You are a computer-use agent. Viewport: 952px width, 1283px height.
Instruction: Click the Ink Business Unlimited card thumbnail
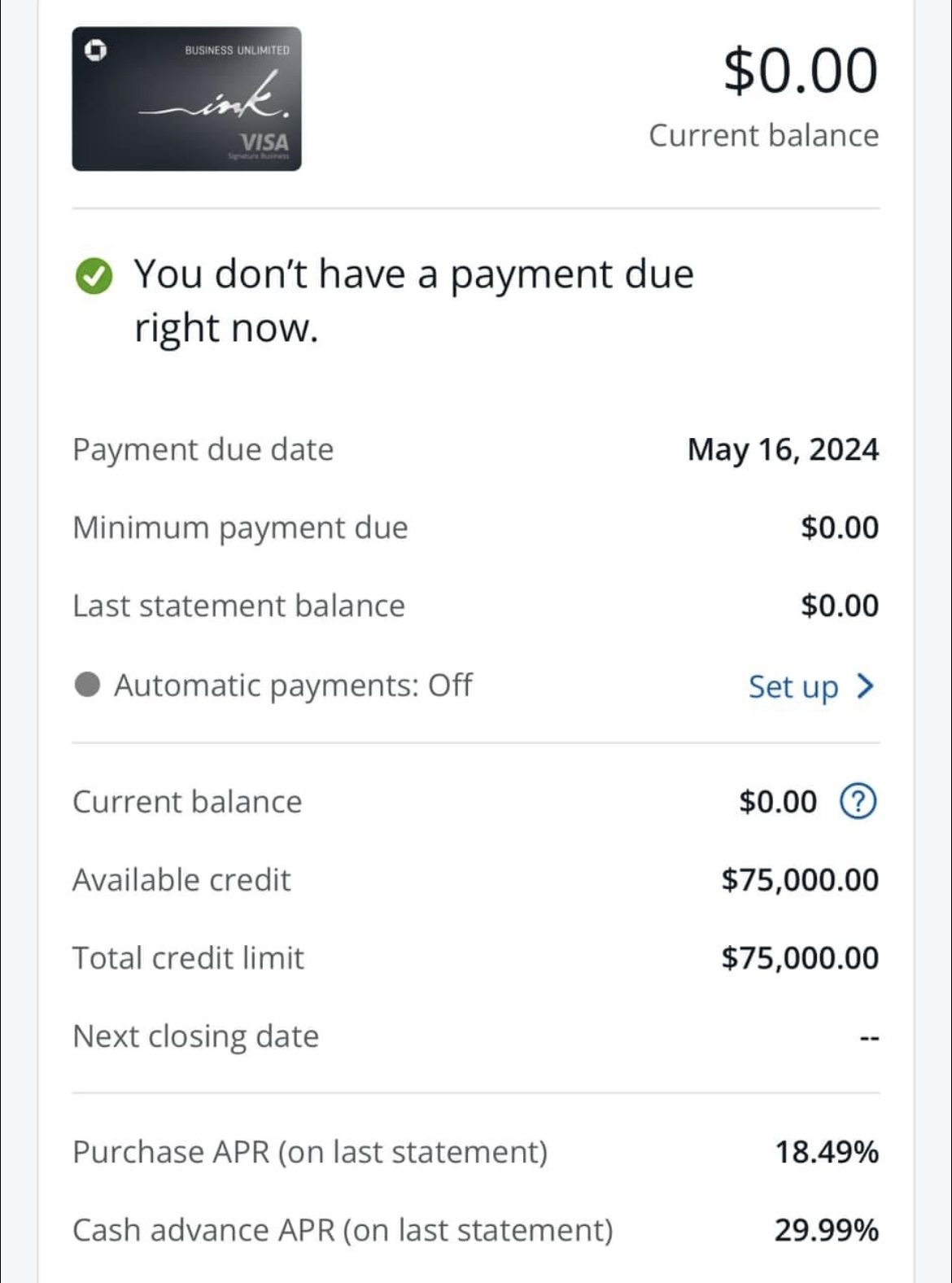click(x=186, y=99)
